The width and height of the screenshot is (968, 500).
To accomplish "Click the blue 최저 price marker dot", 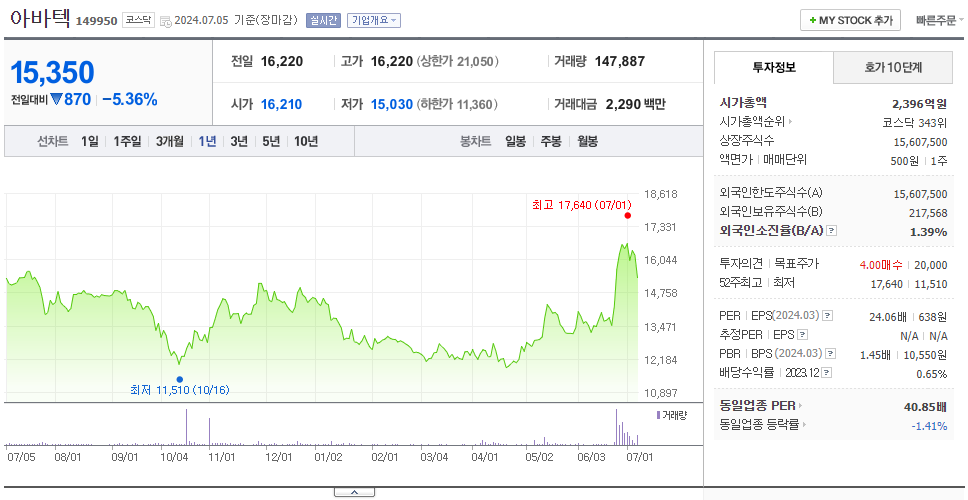I will click(x=180, y=380).
